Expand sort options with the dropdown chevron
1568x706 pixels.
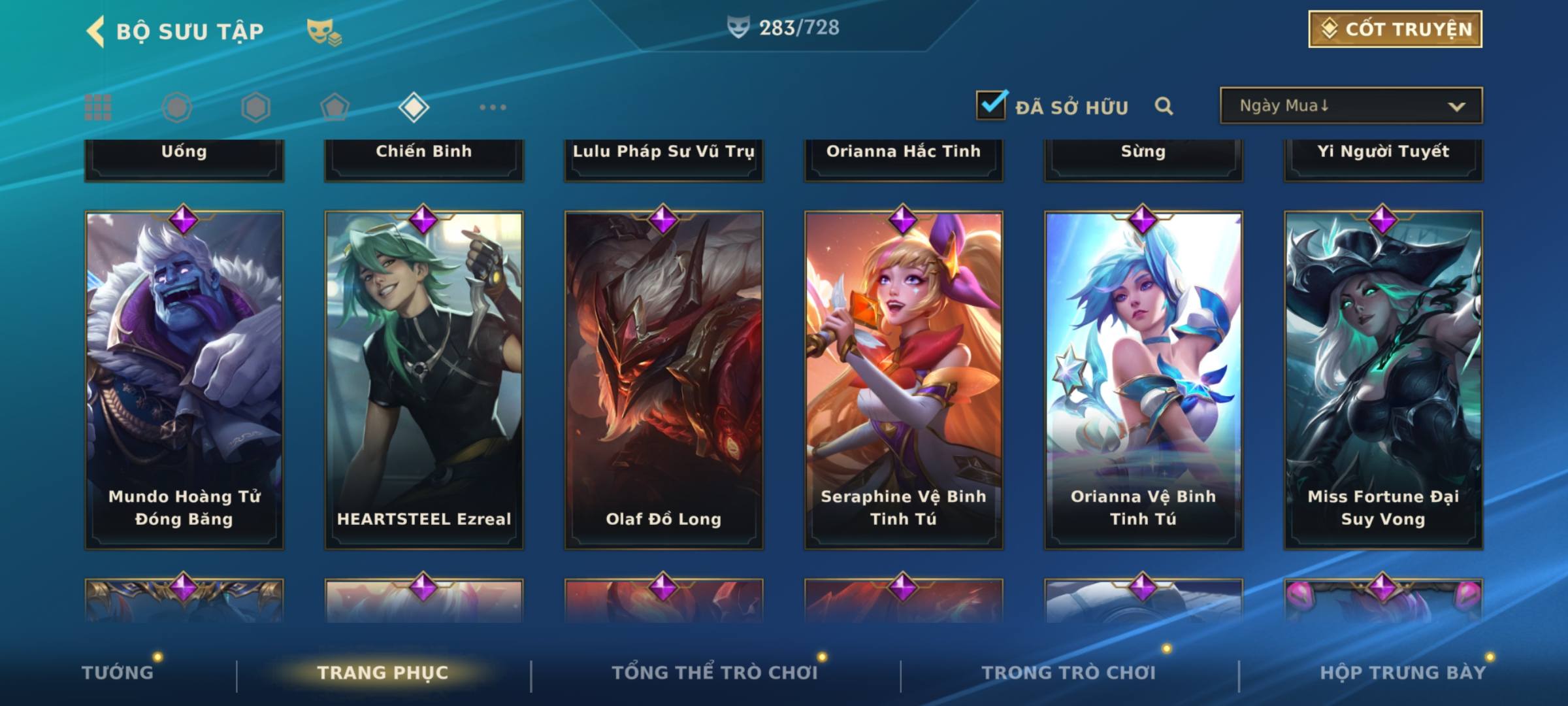click(1456, 107)
